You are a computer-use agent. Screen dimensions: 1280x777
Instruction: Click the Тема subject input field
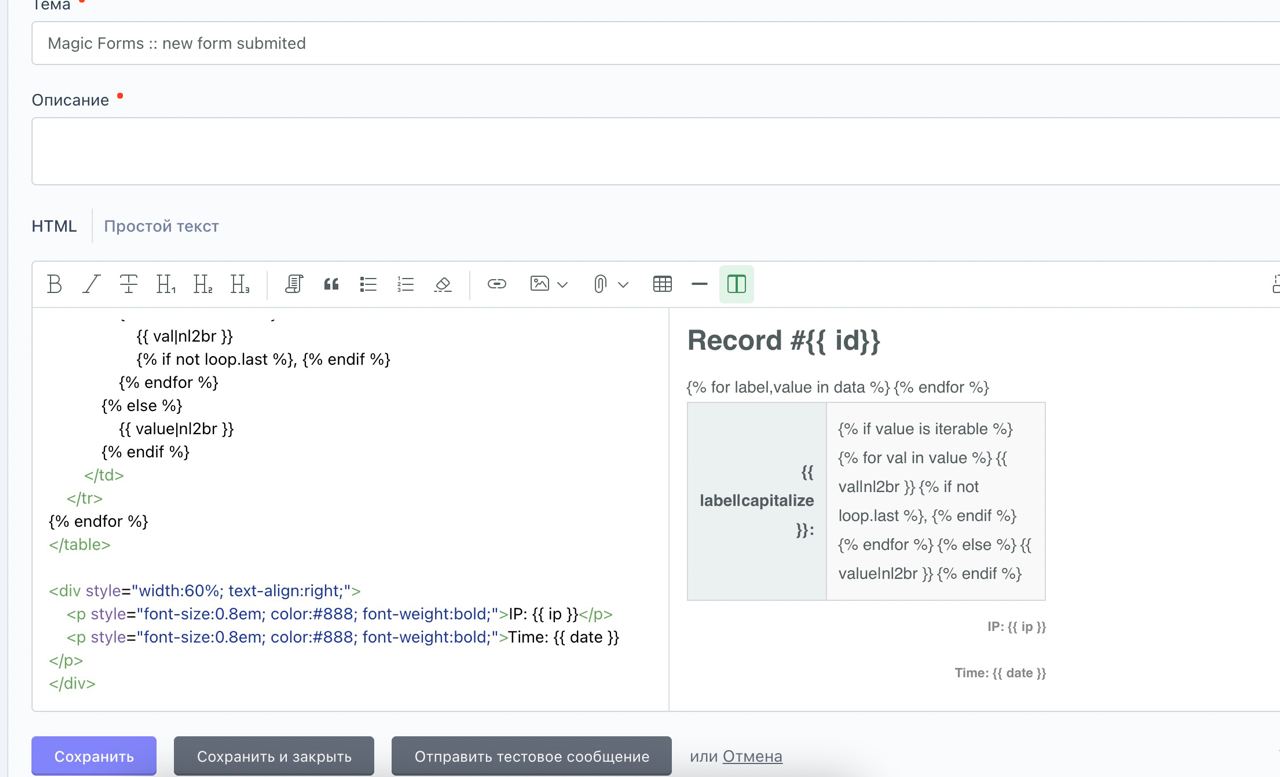click(656, 43)
